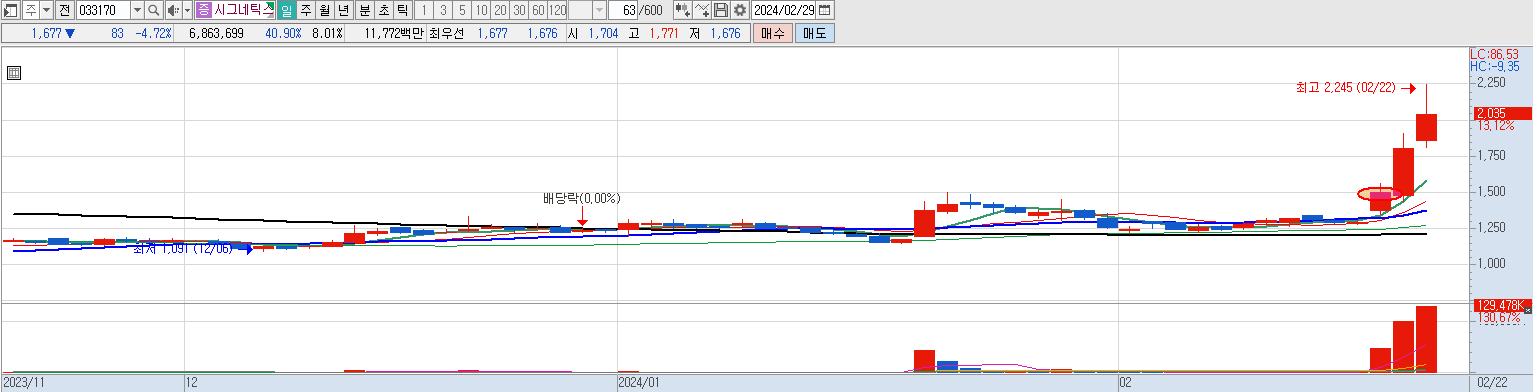Open the dropdown next to 주
This screenshot has height=392, width=1533.
point(46,10)
